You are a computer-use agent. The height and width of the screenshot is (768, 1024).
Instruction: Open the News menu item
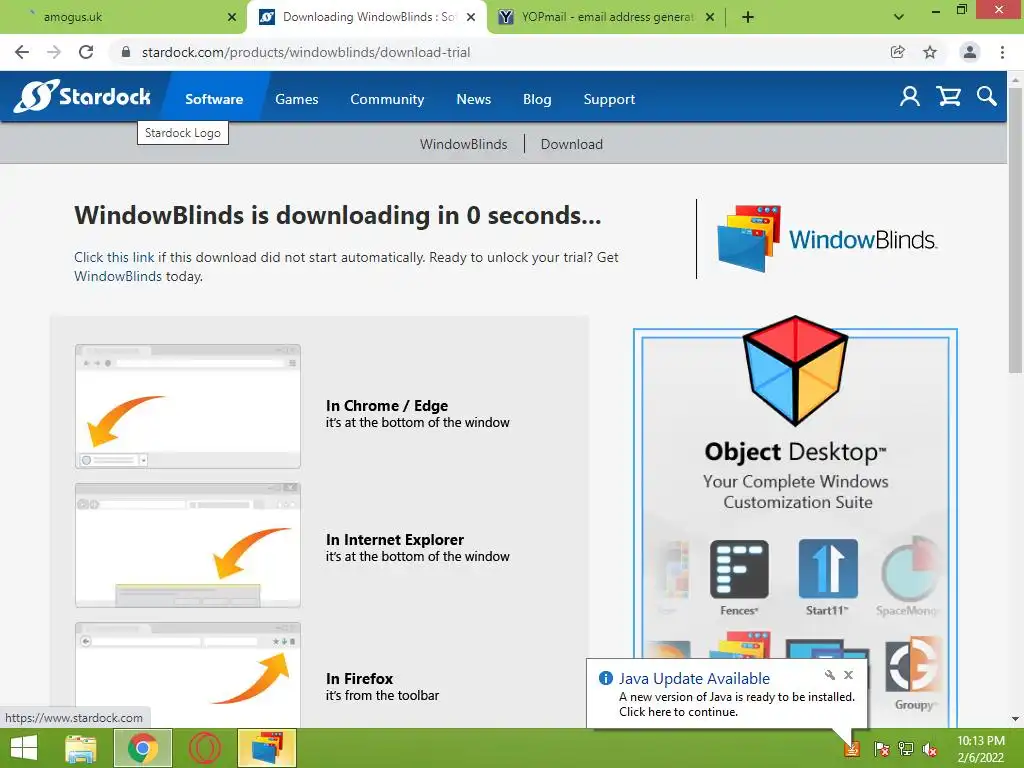click(x=473, y=99)
